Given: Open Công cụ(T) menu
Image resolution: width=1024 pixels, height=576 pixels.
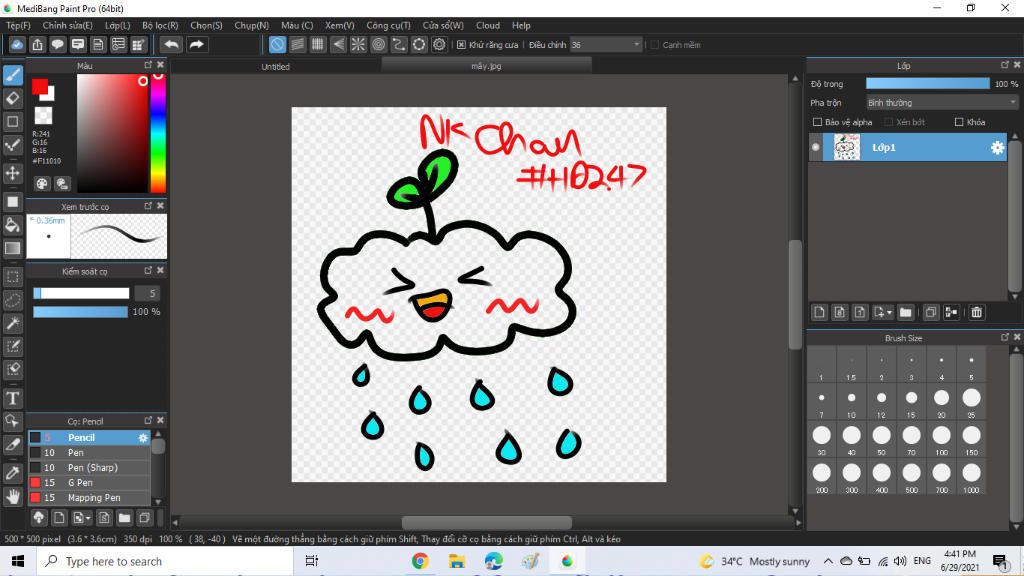Looking at the screenshot, I should tap(388, 25).
